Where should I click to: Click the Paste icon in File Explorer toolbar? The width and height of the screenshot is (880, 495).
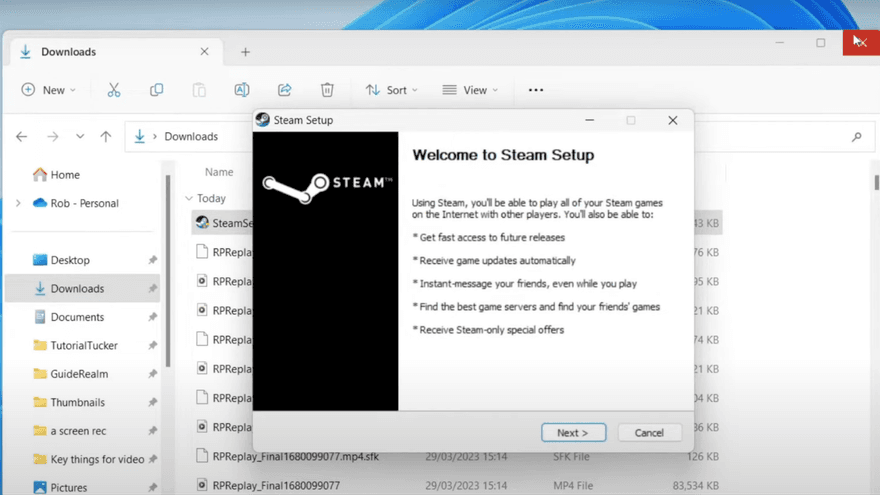click(x=199, y=90)
